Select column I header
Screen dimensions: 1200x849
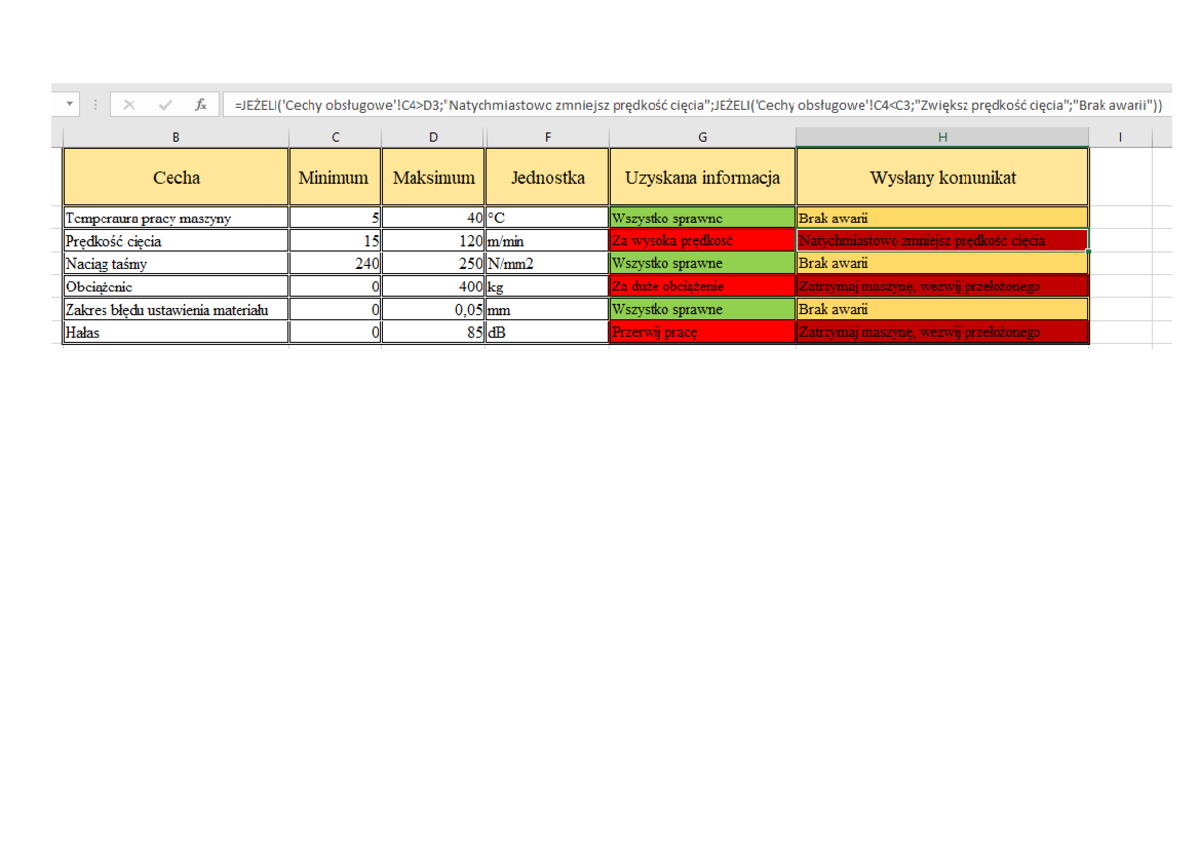click(x=1120, y=137)
